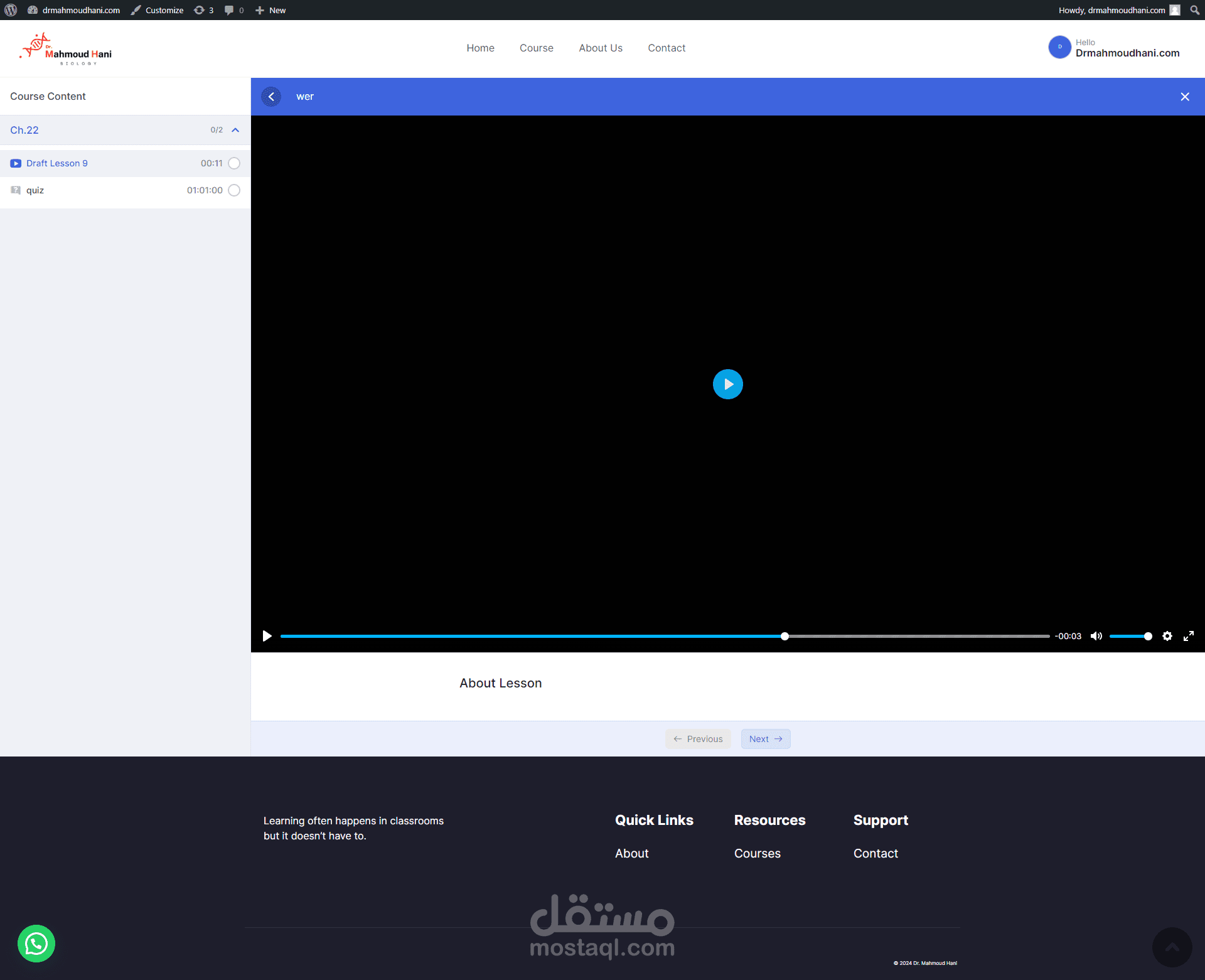Enter fullscreen mode on the video player
This screenshot has width=1205, height=980.
1188,636
